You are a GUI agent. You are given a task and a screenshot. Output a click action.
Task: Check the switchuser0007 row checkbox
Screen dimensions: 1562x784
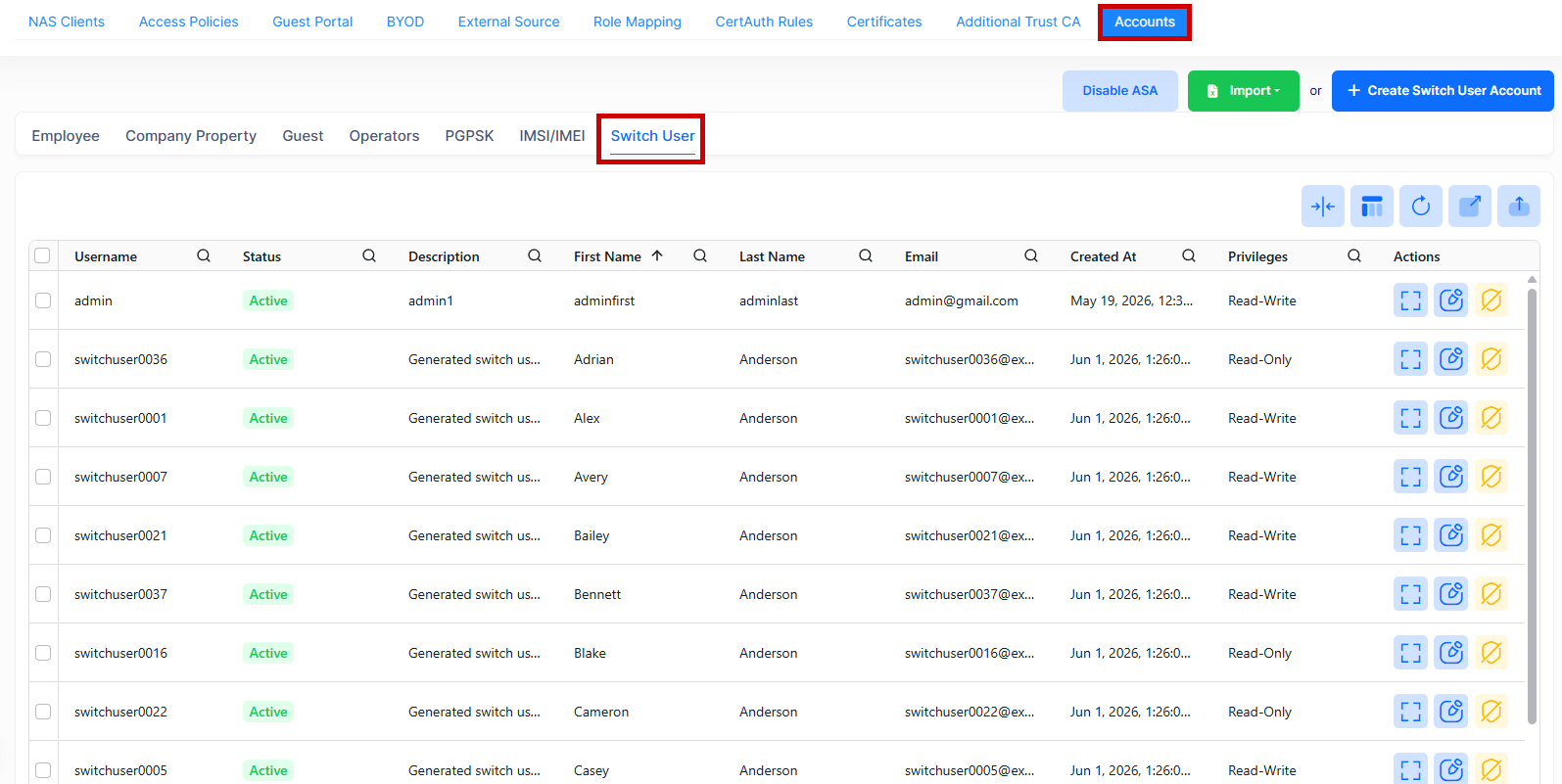(x=43, y=477)
